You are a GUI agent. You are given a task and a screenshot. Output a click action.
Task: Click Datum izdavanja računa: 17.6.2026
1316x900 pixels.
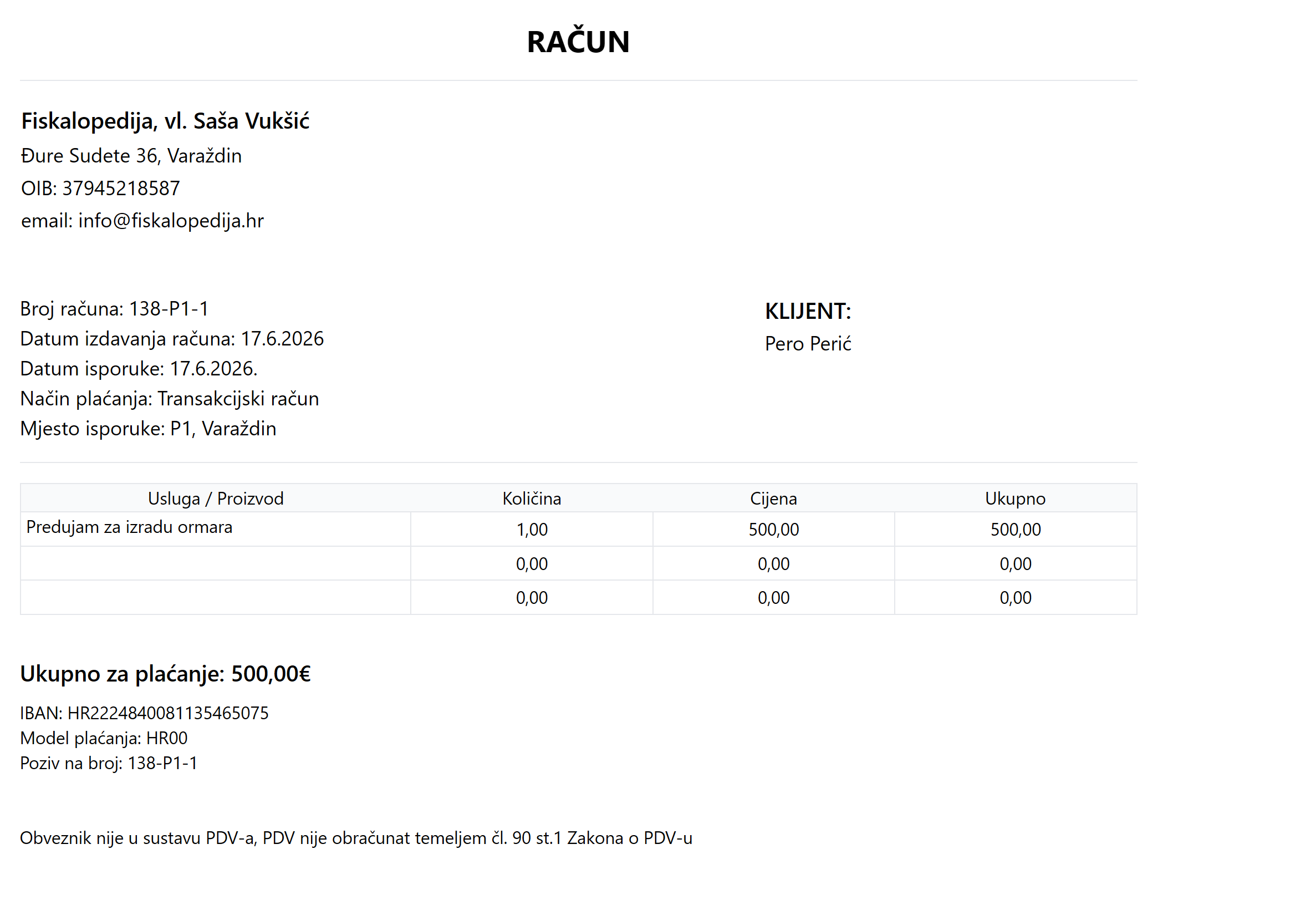coord(172,339)
